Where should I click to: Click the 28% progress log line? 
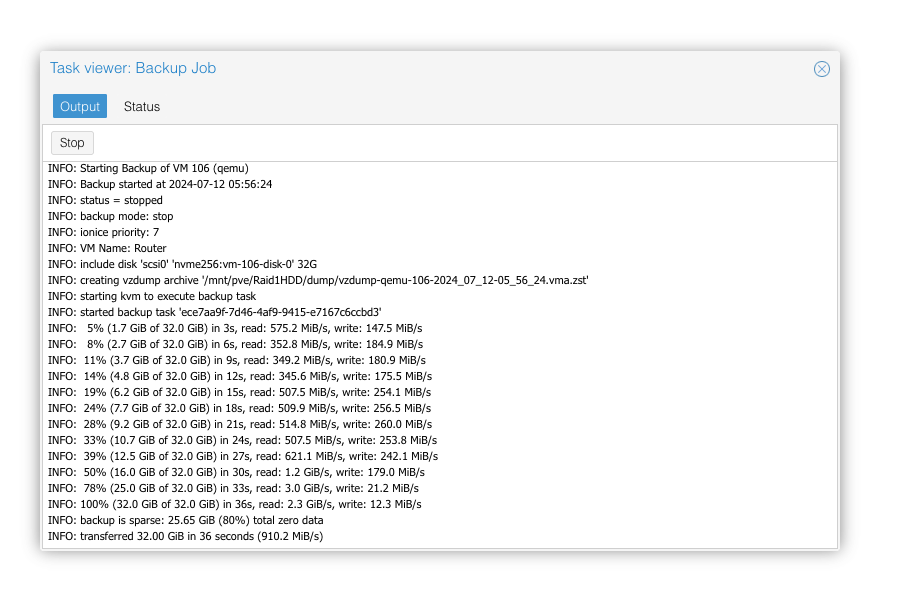click(x=240, y=424)
